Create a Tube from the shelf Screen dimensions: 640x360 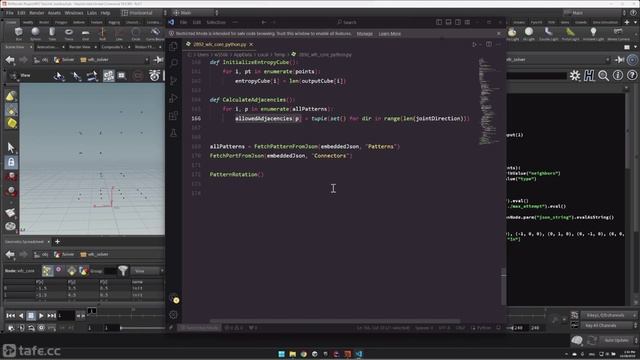[x=52, y=34]
